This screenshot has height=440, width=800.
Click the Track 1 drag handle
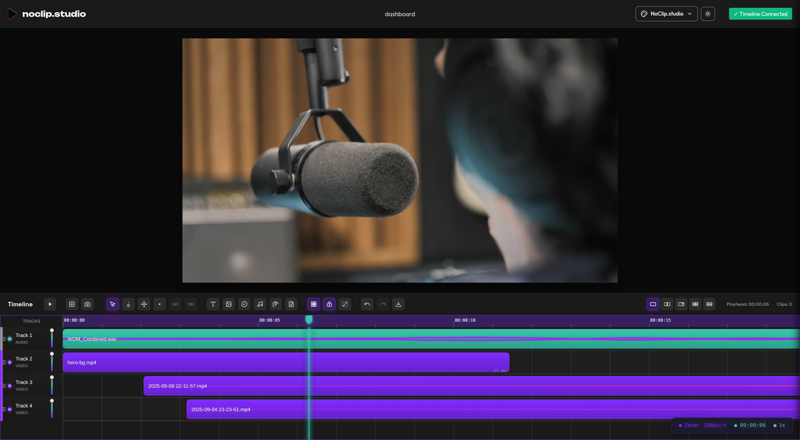tap(4, 339)
